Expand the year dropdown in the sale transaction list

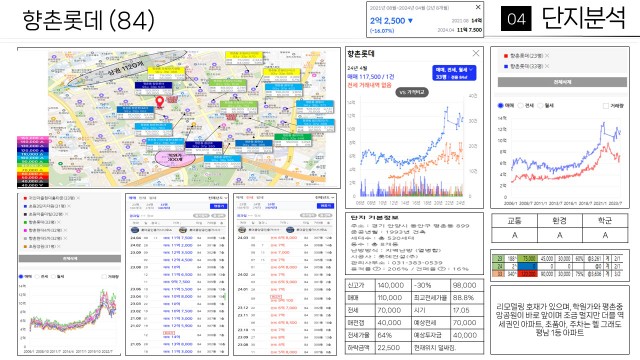[218, 198]
